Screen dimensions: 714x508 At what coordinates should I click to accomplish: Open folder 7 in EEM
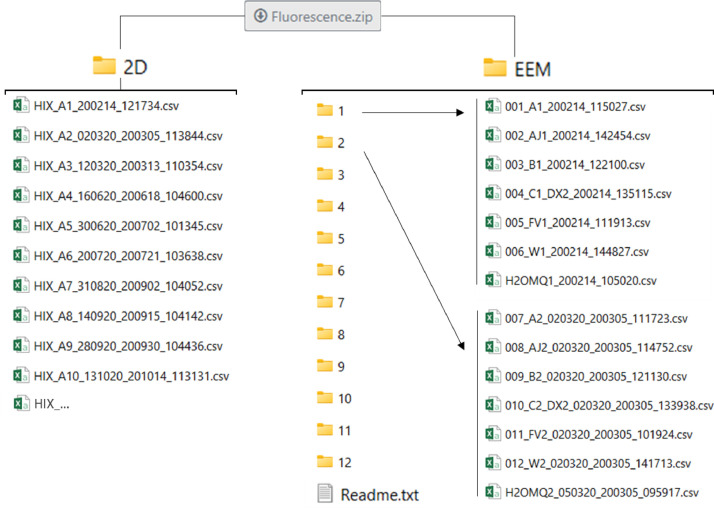click(331, 302)
